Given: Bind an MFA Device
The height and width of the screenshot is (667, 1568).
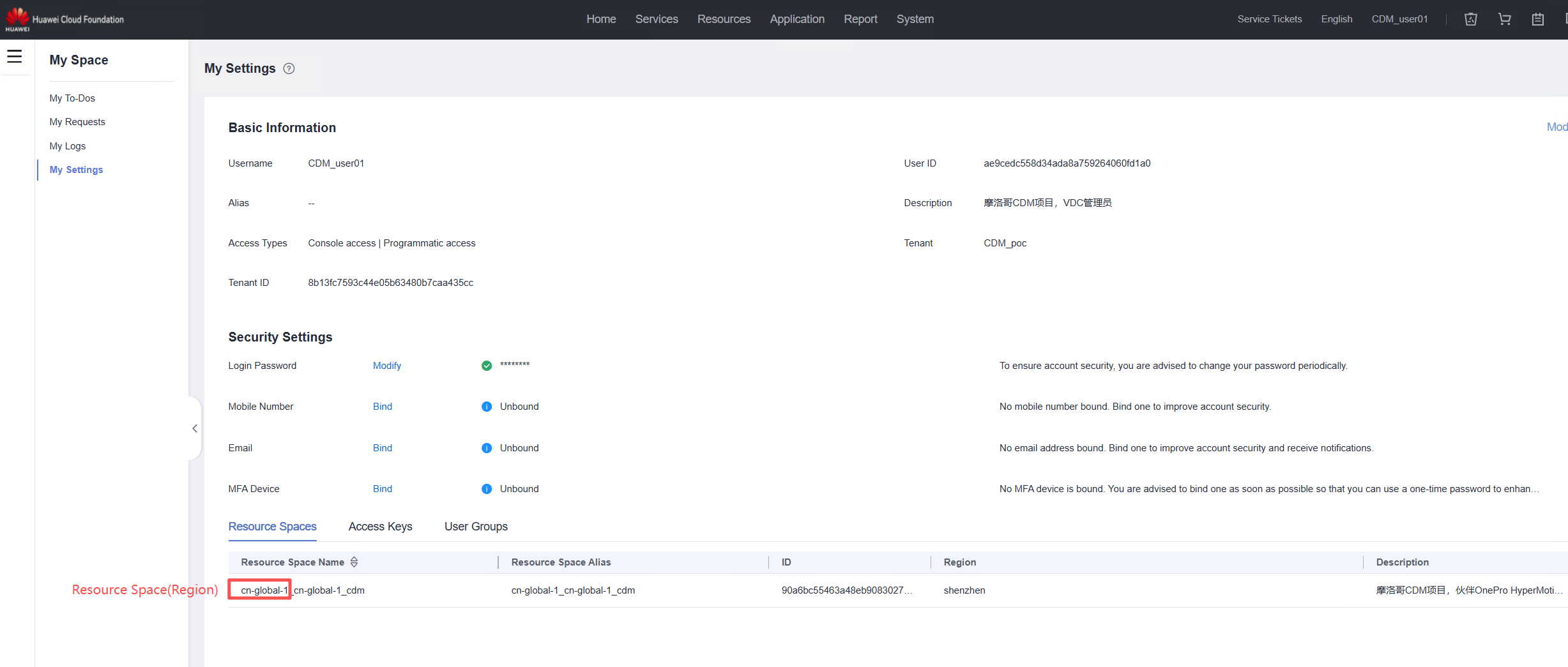Looking at the screenshot, I should click(x=383, y=489).
